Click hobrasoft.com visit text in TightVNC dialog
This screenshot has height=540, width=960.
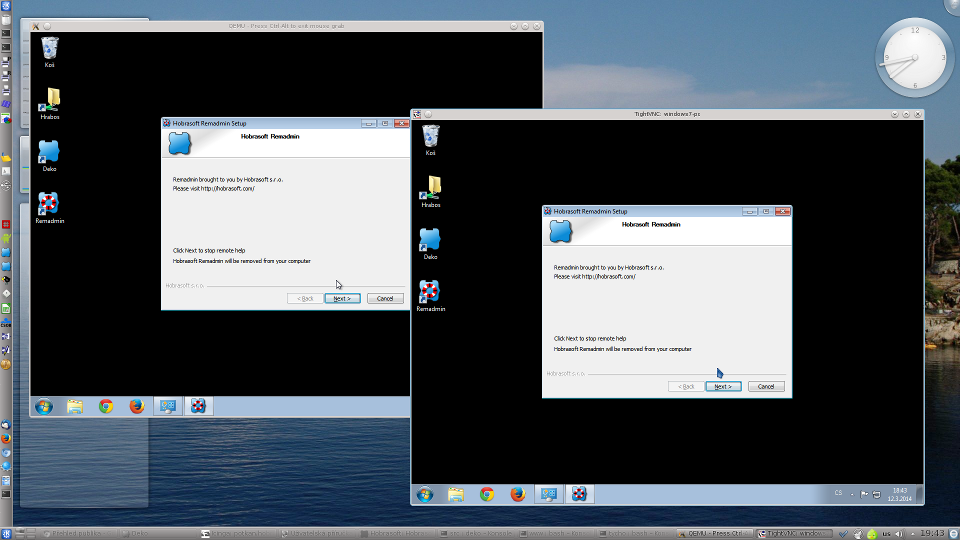tap(594, 277)
